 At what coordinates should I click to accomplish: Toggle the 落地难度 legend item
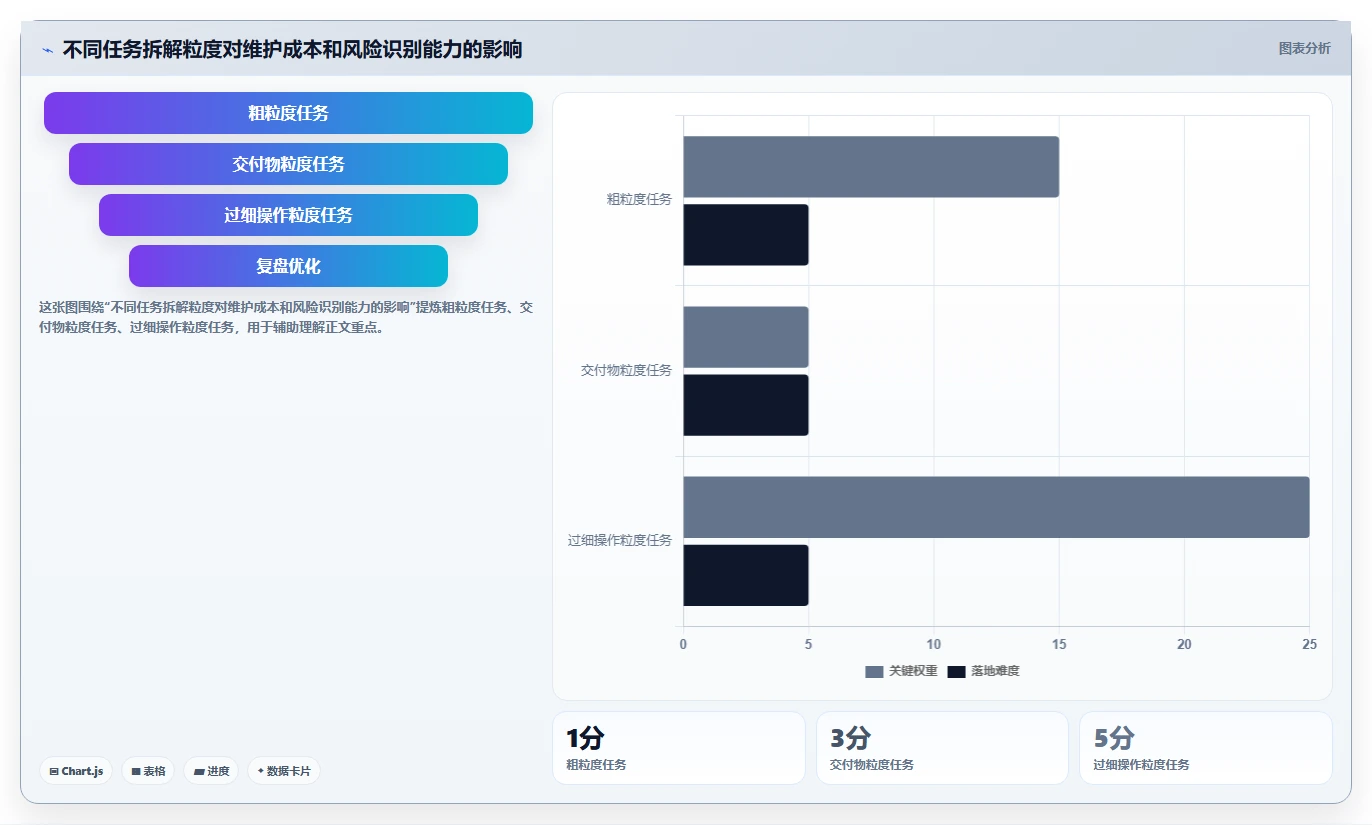[983, 671]
